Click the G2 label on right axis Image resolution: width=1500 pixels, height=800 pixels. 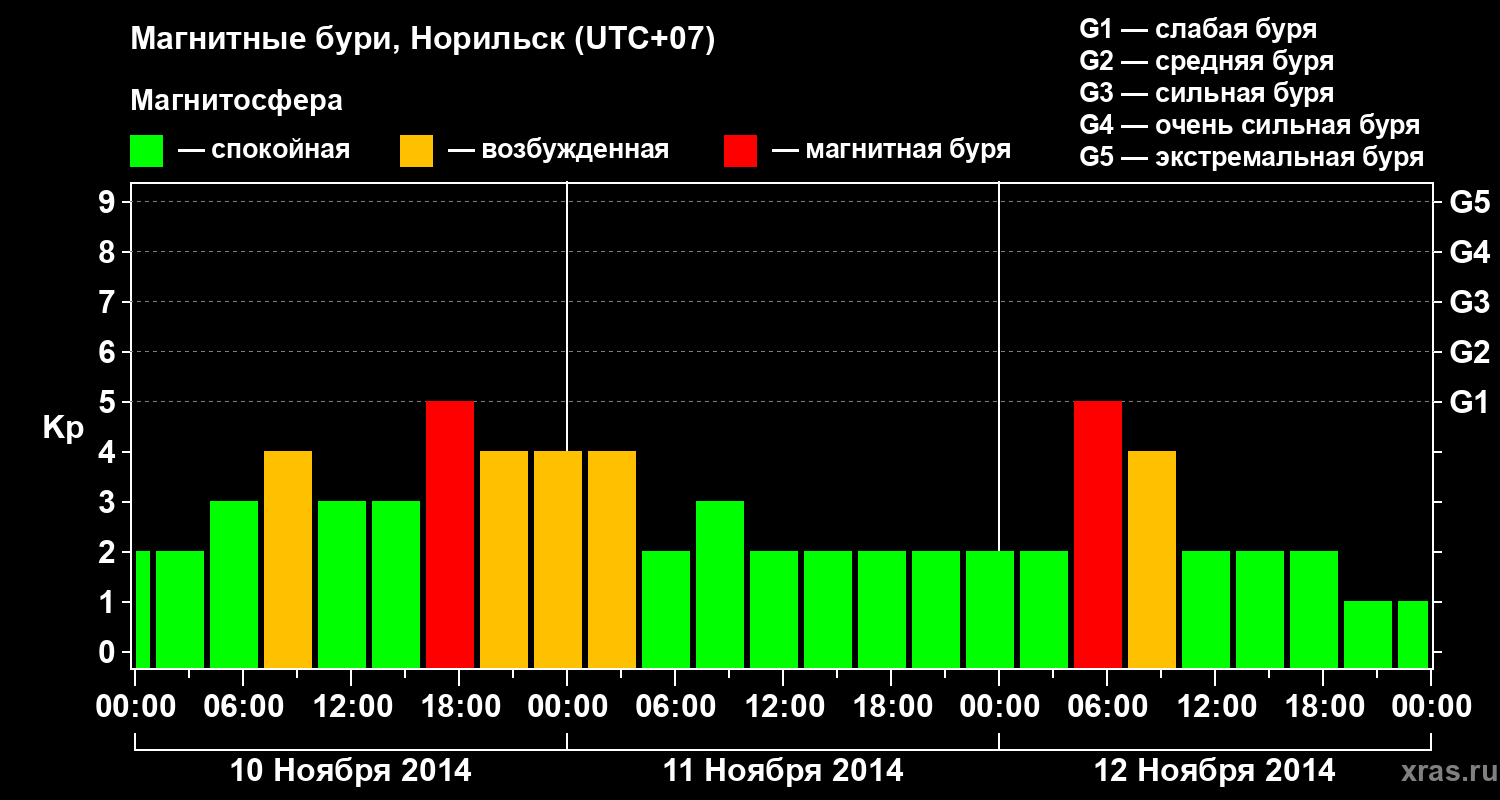point(1470,353)
